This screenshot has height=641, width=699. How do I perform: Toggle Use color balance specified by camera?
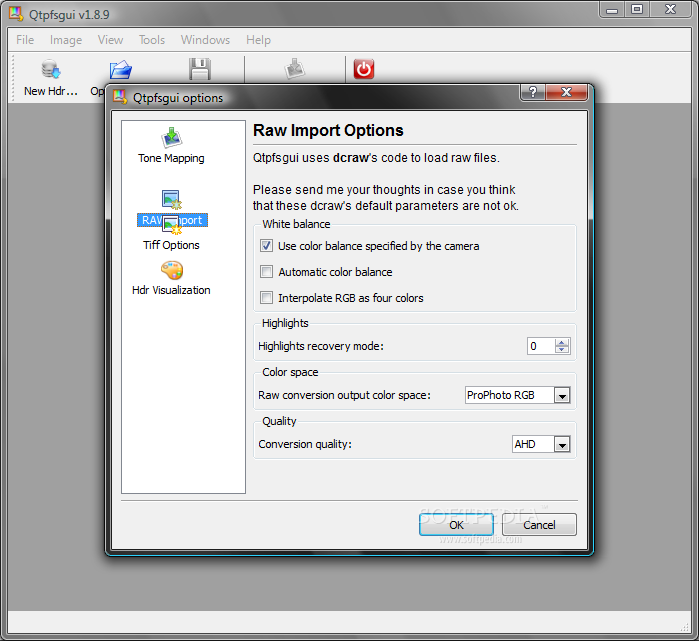point(267,246)
